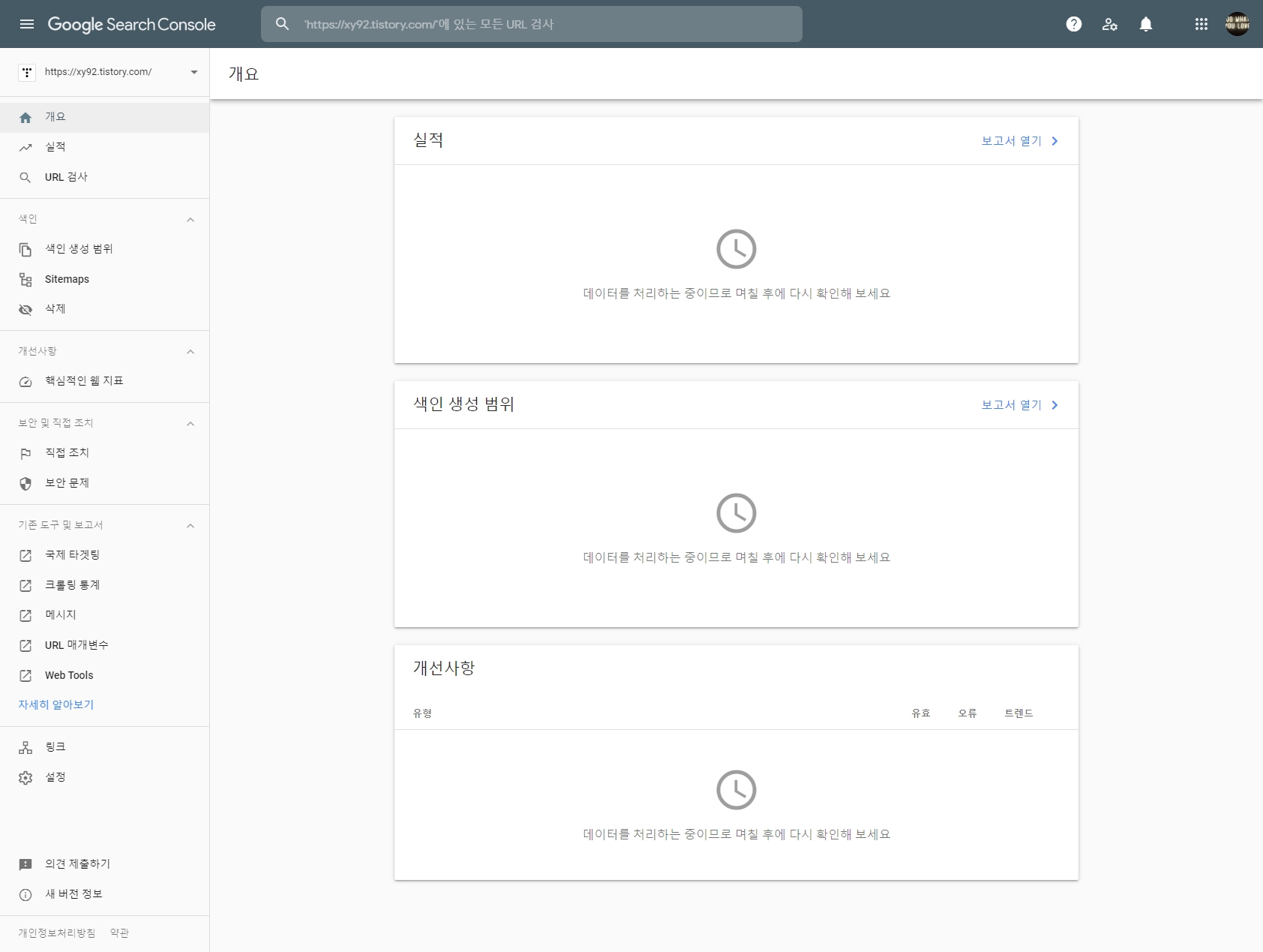Click the 트렌드 column header
The image size is (1263, 952).
(1018, 713)
